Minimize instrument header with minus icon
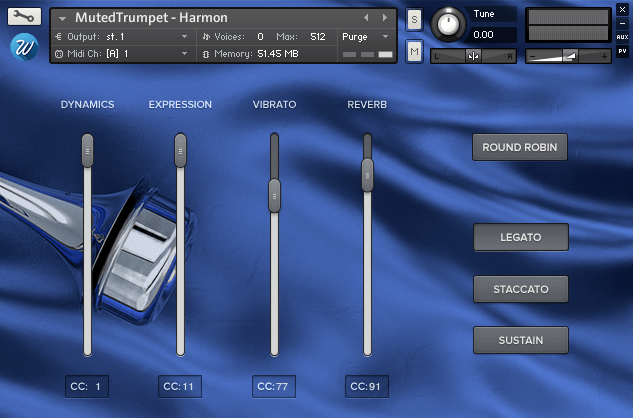The image size is (633, 418). pos(622,24)
